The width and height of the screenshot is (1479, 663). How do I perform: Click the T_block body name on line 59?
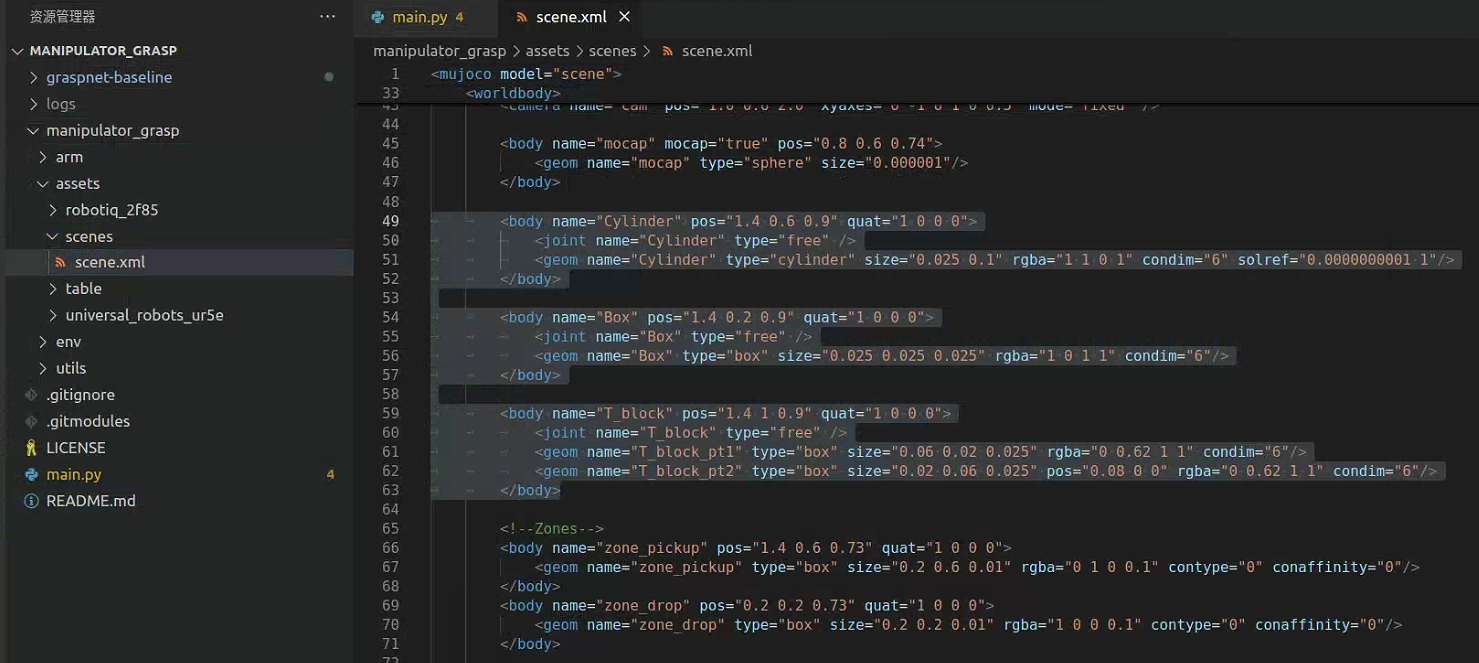[636, 413]
